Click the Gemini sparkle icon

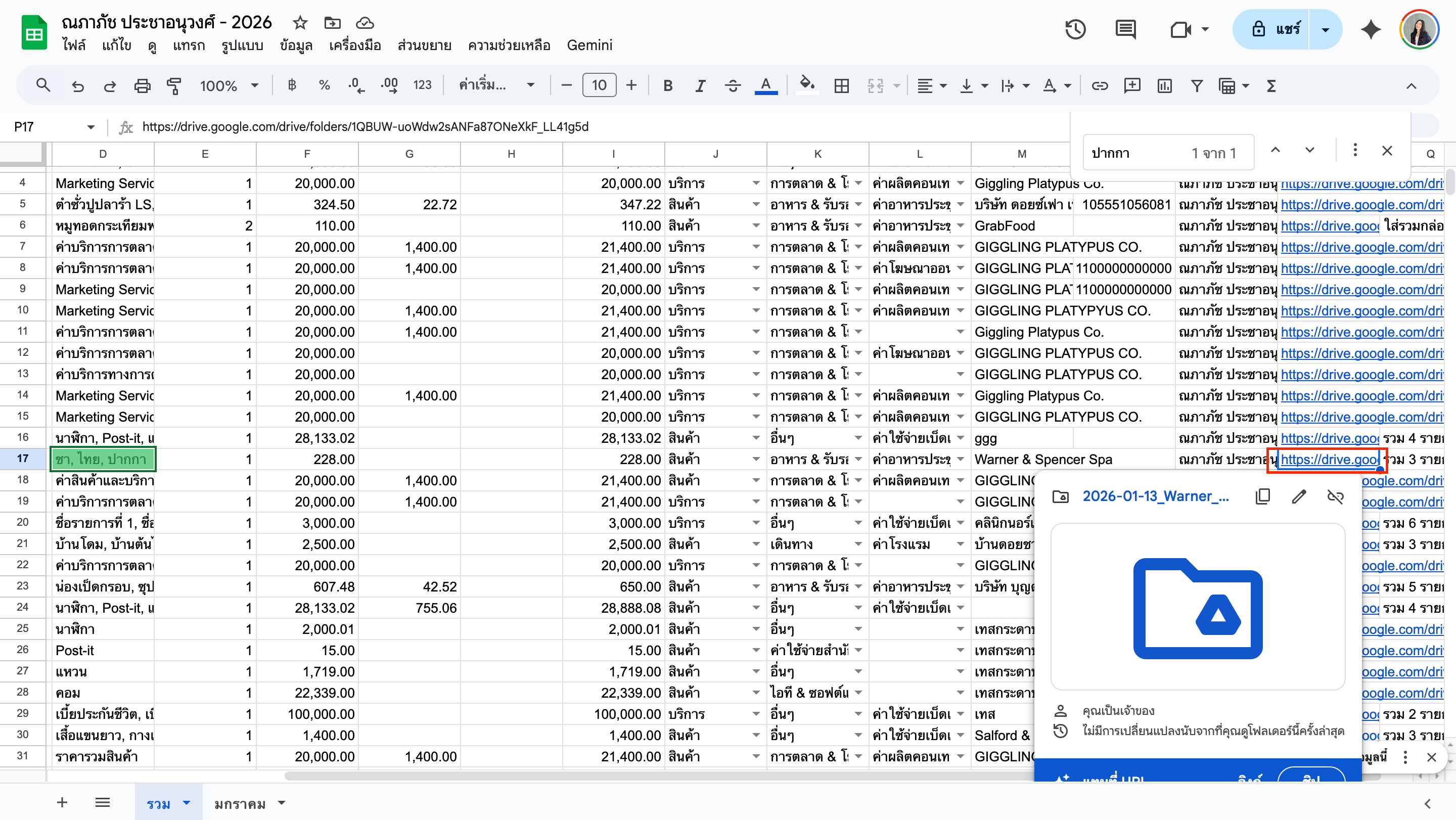(x=1371, y=29)
